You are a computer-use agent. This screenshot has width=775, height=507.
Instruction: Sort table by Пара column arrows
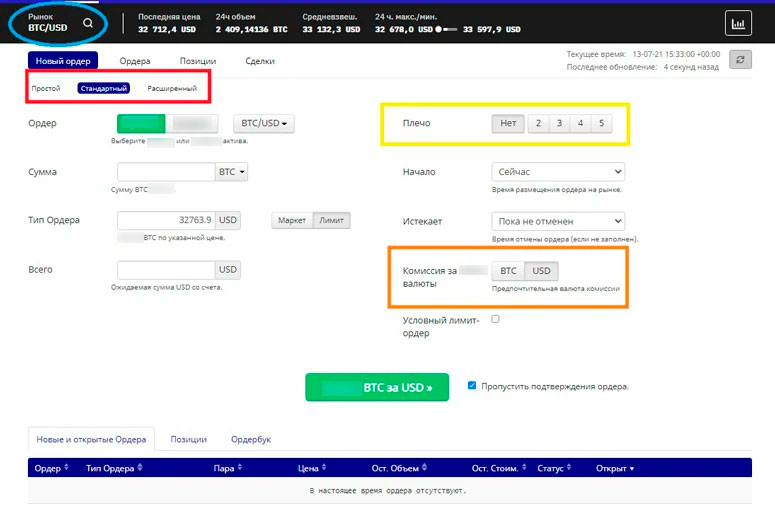pyautogui.click(x=240, y=468)
